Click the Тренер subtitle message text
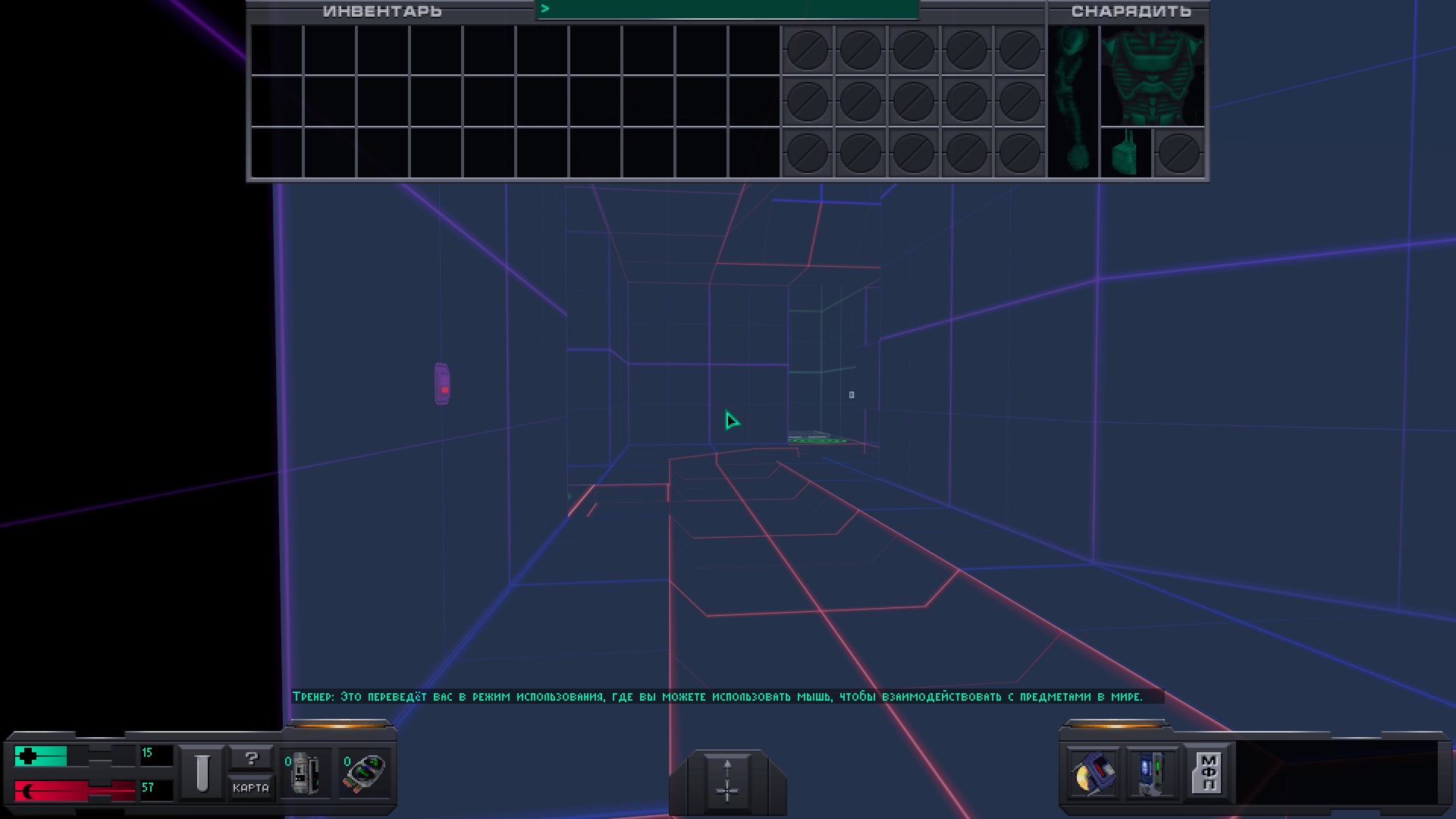1456x819 pixels. tap(717, 696)
